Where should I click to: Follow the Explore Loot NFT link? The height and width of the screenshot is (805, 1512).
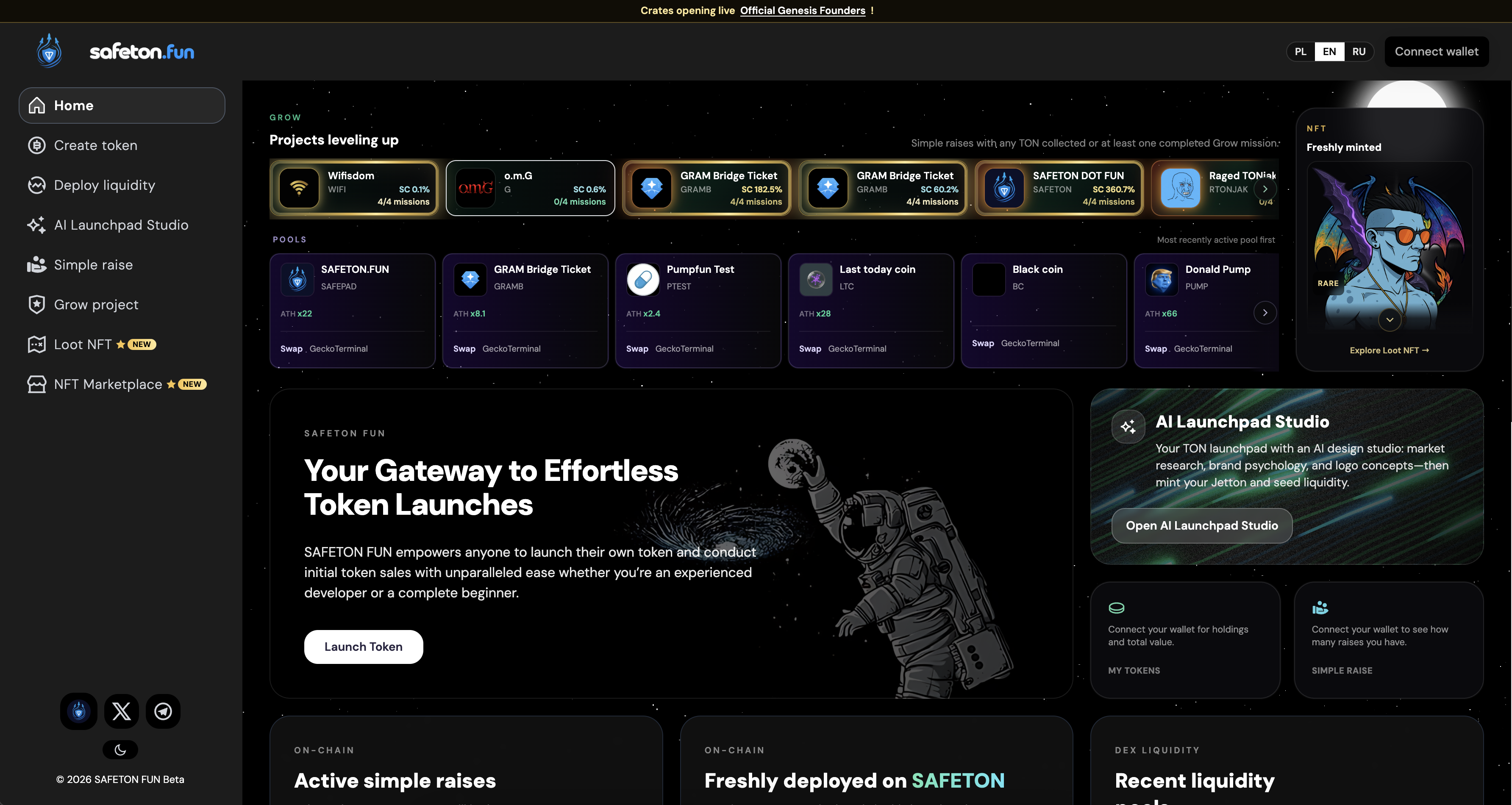(1390, 350)
